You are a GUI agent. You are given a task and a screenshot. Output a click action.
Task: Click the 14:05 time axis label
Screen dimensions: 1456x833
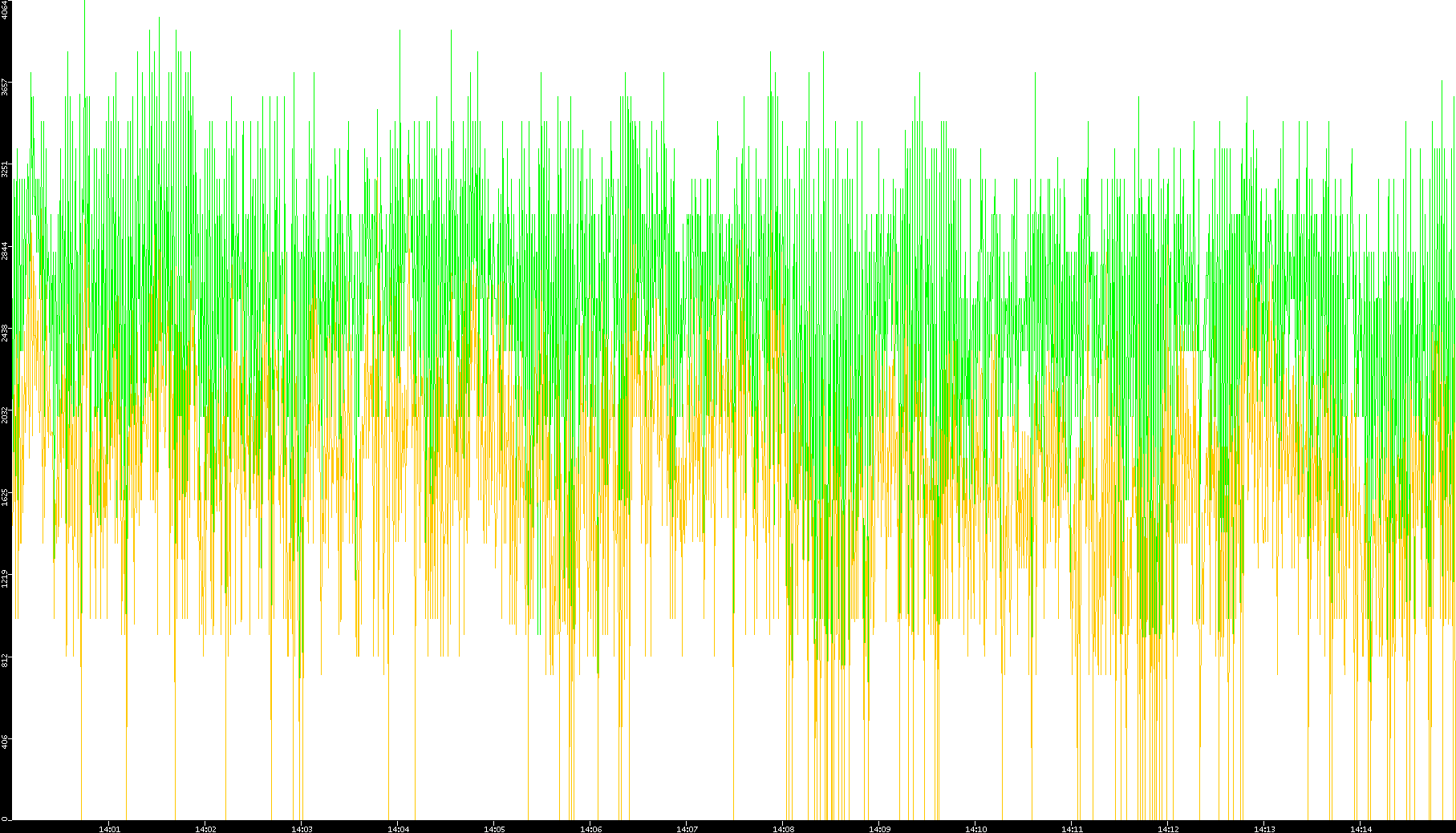click(x=495, y=829)
